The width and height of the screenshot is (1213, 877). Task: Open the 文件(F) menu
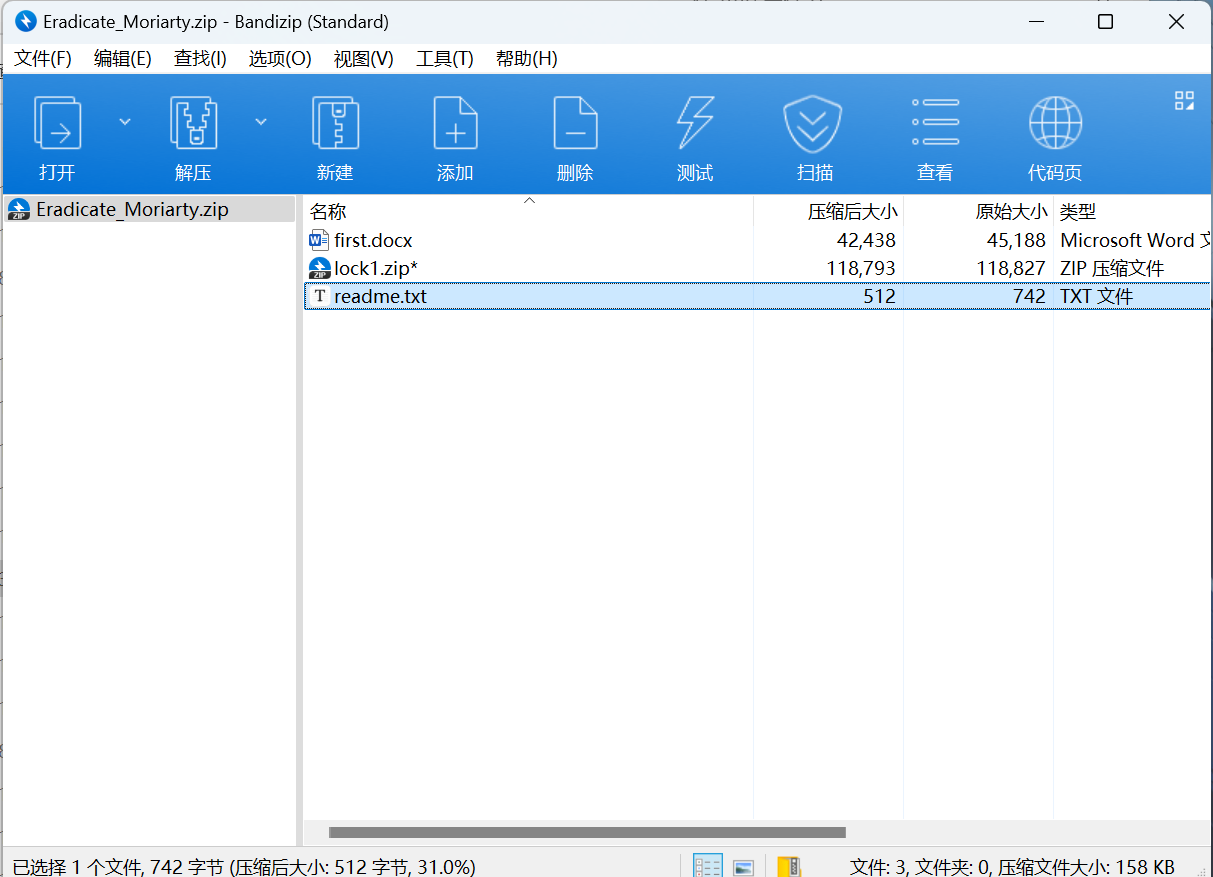click(43, 58)
